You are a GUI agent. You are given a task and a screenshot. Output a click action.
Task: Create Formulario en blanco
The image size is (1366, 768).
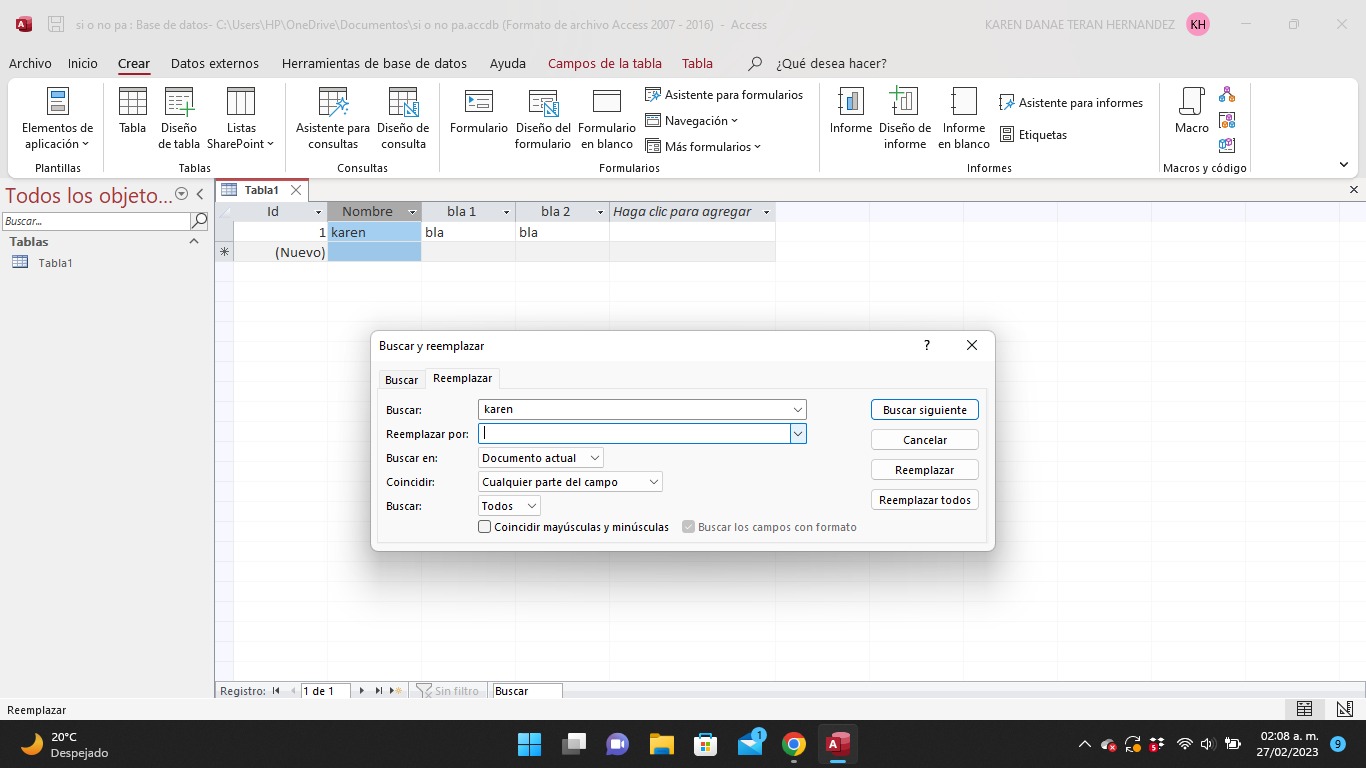[607, 118]
